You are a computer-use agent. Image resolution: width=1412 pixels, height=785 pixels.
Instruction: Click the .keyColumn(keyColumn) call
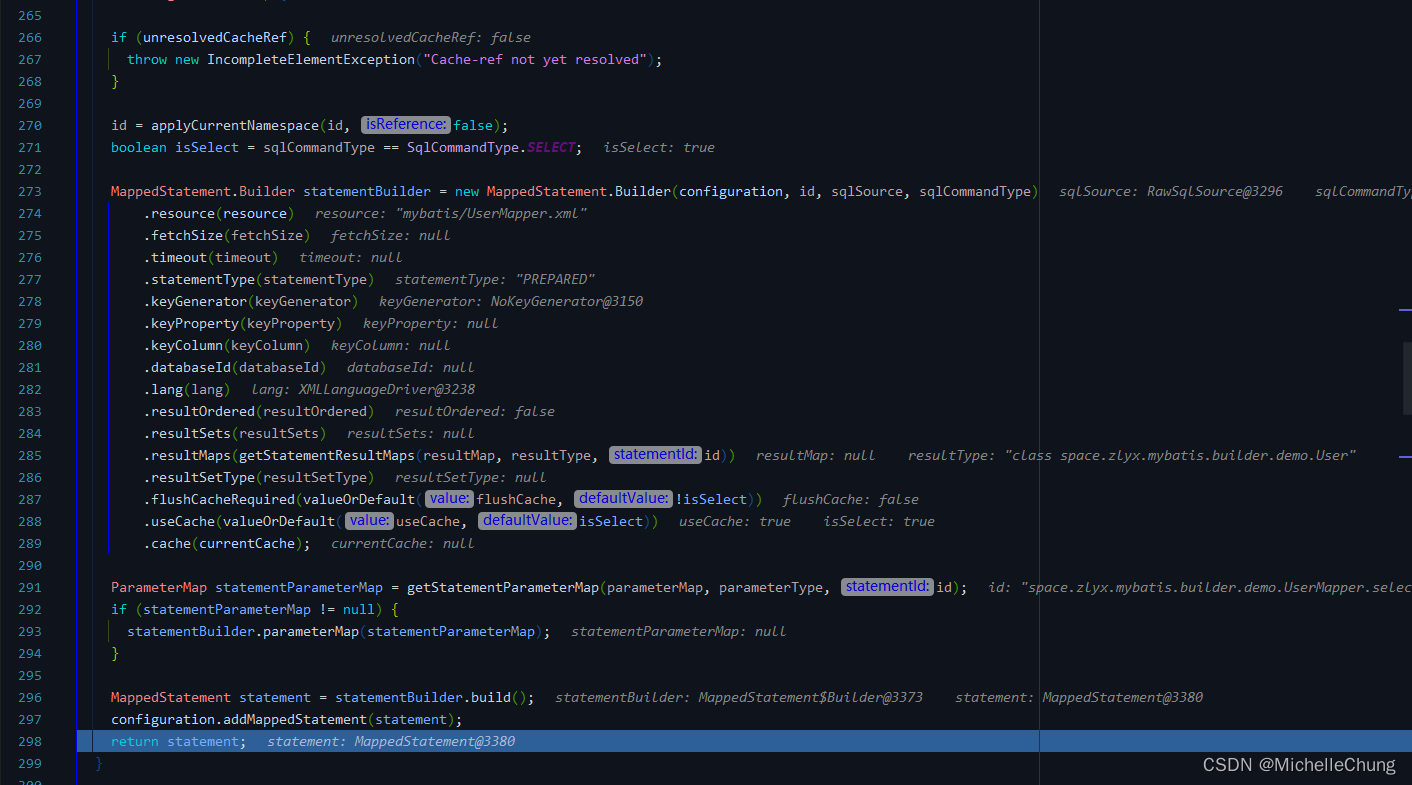click(226, 345)
